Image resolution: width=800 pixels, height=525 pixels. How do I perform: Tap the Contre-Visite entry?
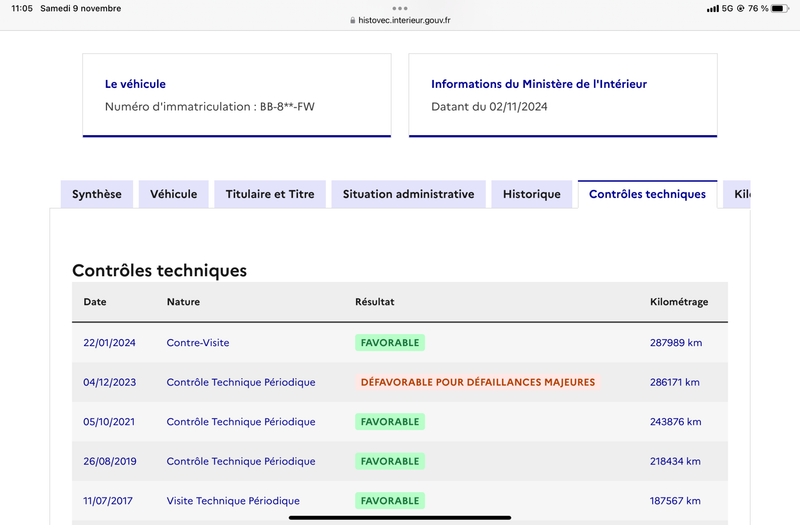pyautogui.click(x=198, y=343)
